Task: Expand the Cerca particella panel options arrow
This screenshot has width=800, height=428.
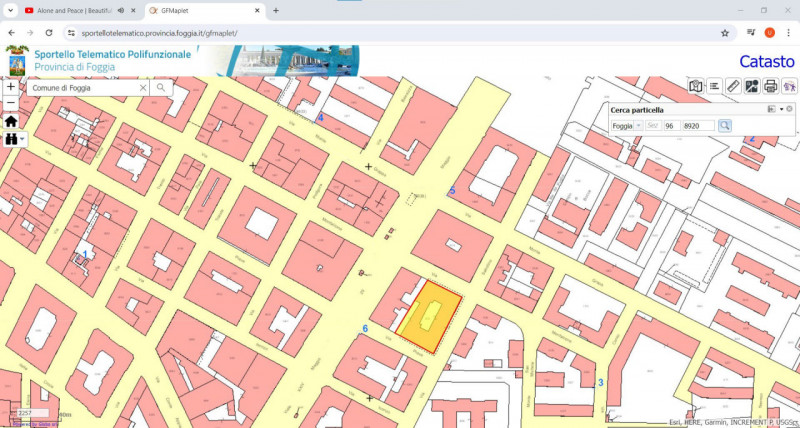Action: coord(781,109)
